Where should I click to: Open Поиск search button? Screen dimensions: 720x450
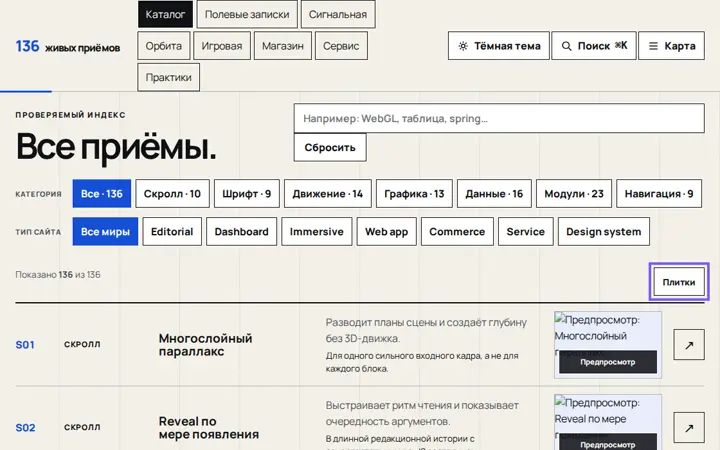(594, 45)
